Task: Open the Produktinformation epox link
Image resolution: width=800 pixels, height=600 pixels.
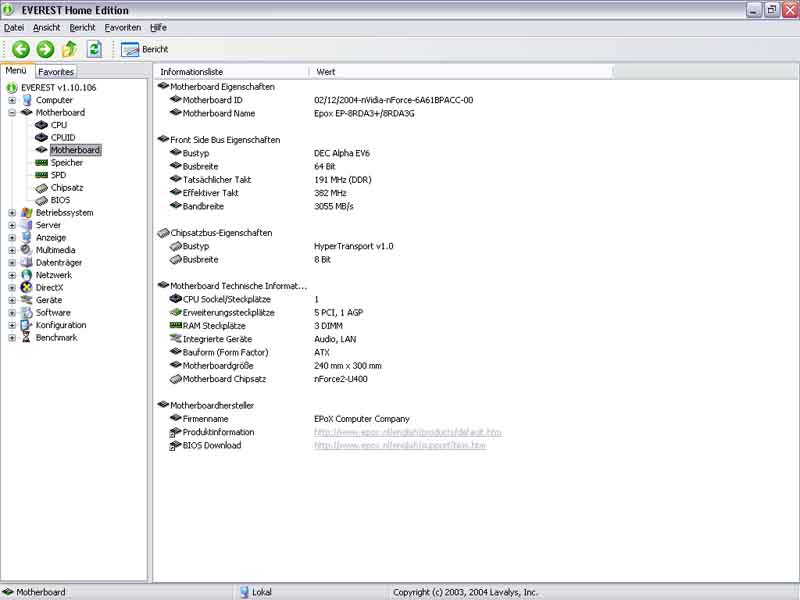Action: [x=407, y=432]
